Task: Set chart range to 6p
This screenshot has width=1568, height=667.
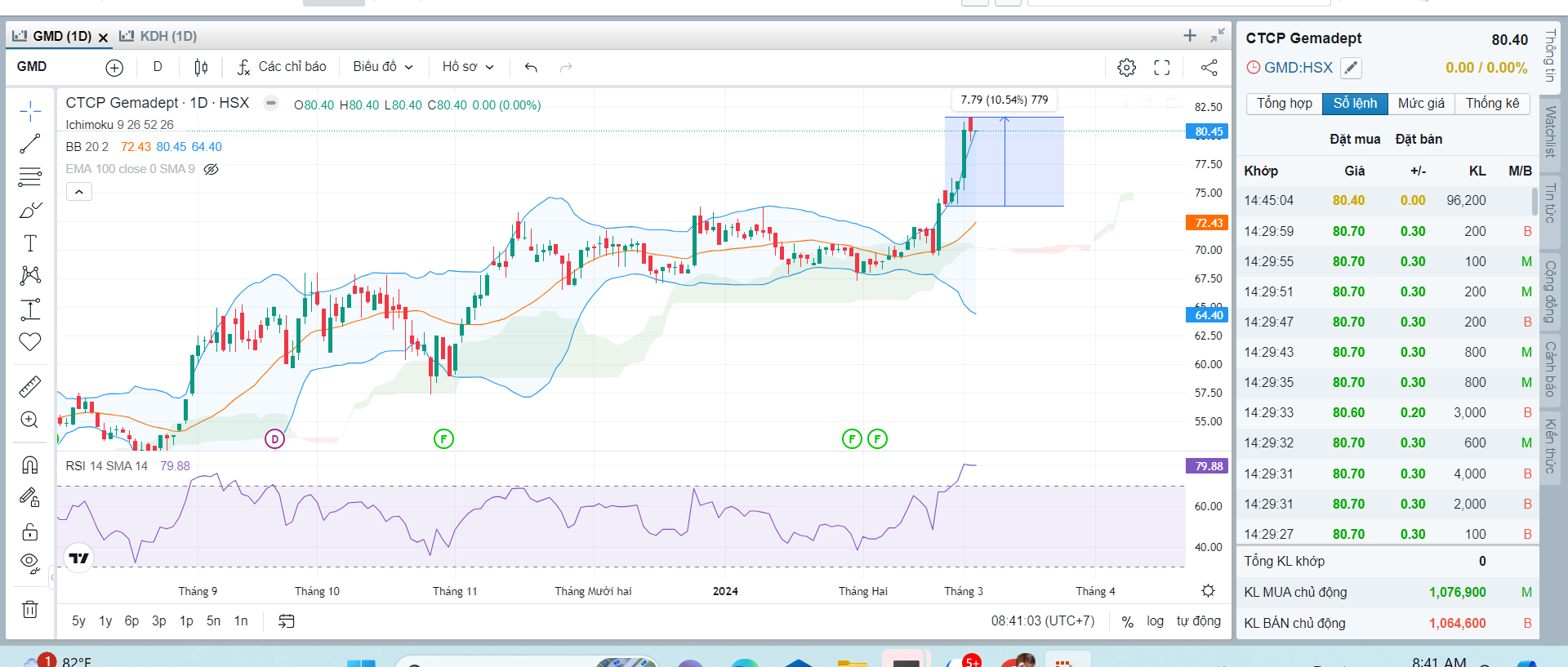Action: [x=131, y=621]
